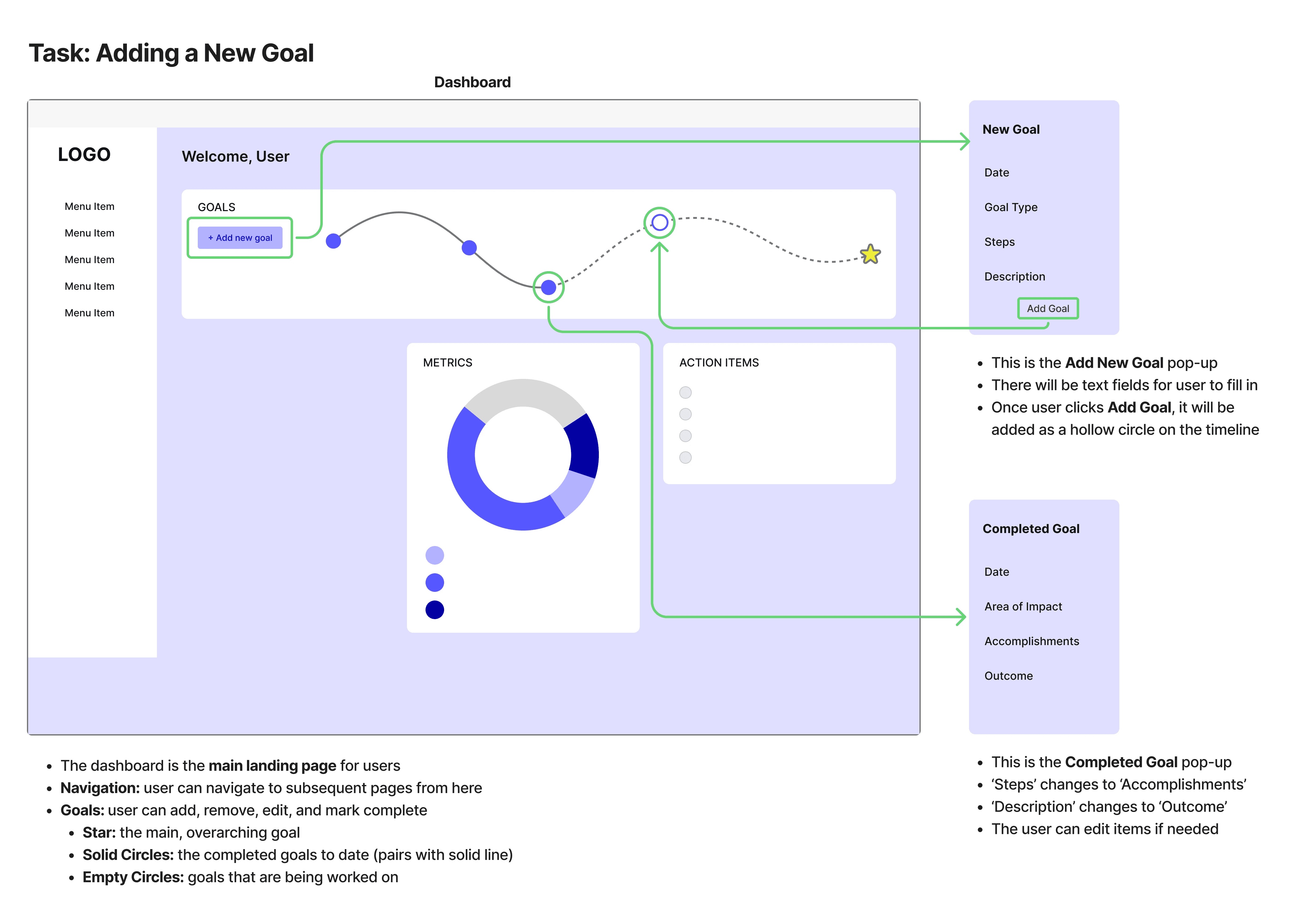1289x924 pixels.
Task: Open the last sidebar Menu Item
Action: point(89,313)
